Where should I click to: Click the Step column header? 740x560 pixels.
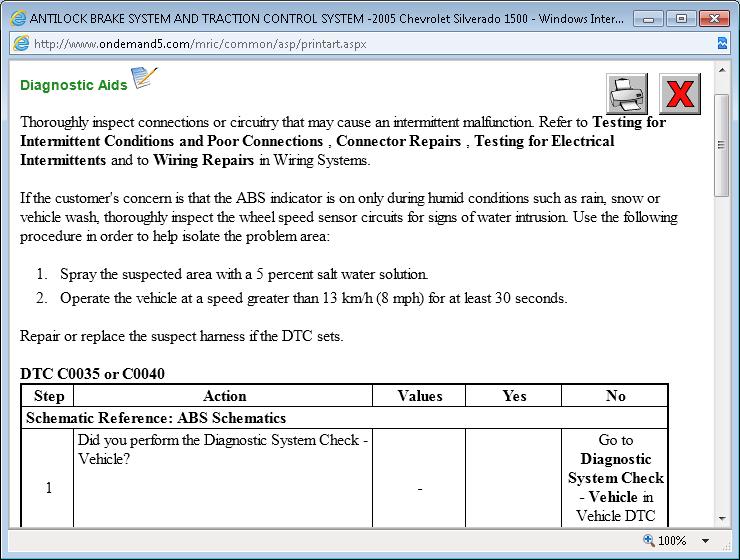(49, 396)
